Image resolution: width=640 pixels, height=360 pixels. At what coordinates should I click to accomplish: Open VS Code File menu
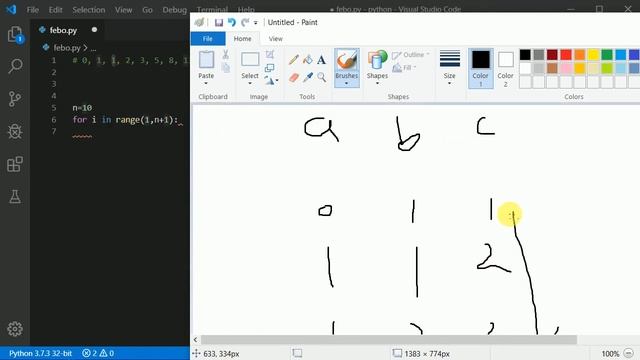(x=32, y=10)
